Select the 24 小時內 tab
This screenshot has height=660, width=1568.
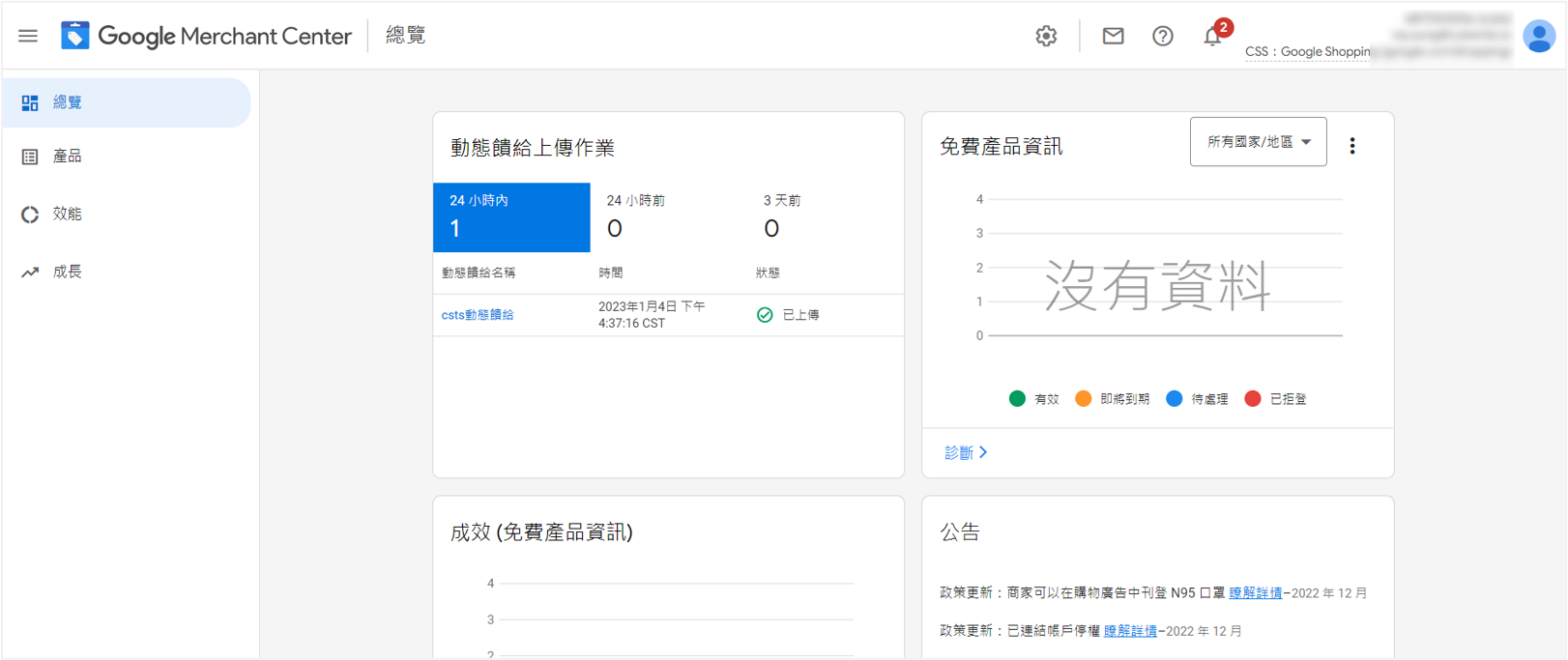point(511,217)
